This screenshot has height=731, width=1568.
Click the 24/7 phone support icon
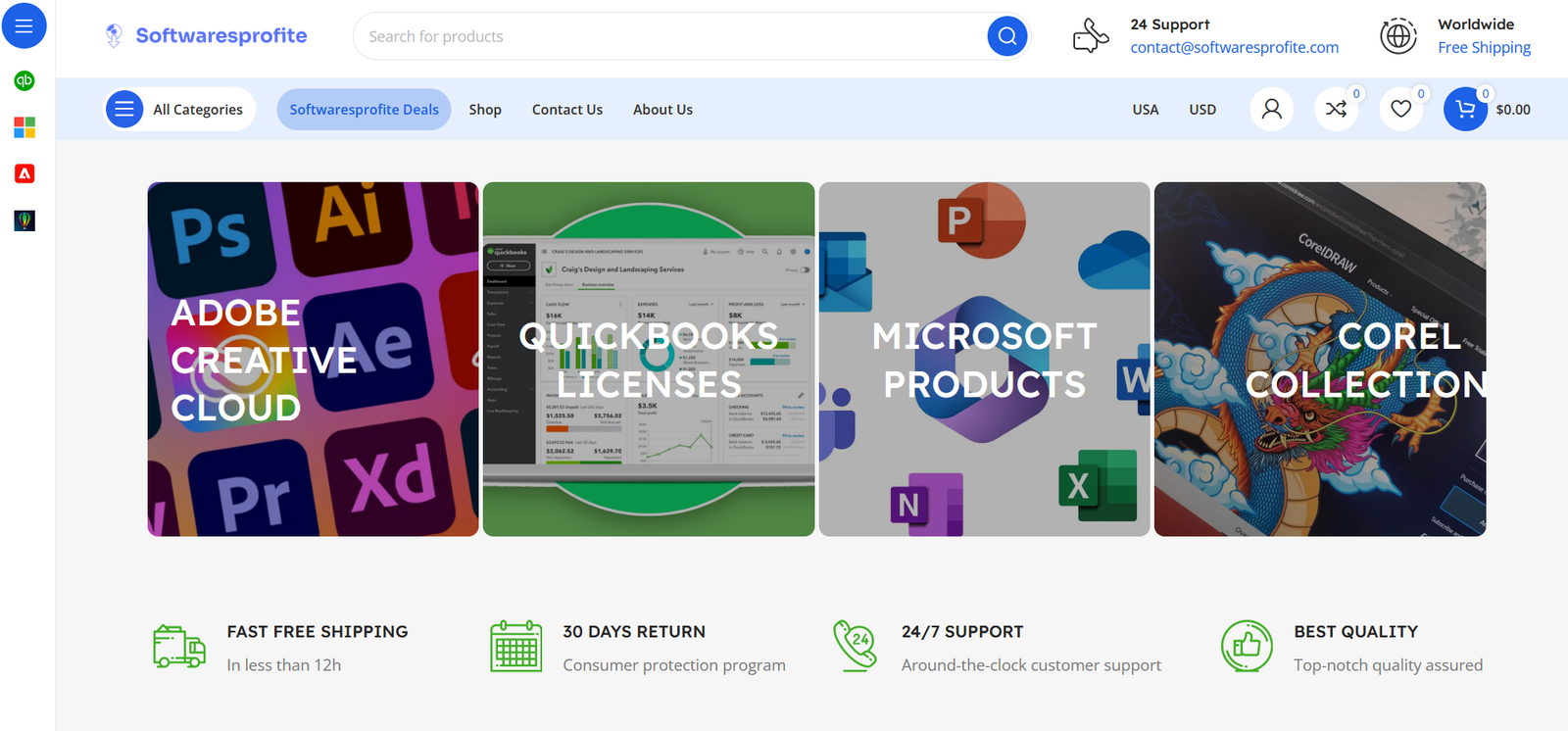855,646
